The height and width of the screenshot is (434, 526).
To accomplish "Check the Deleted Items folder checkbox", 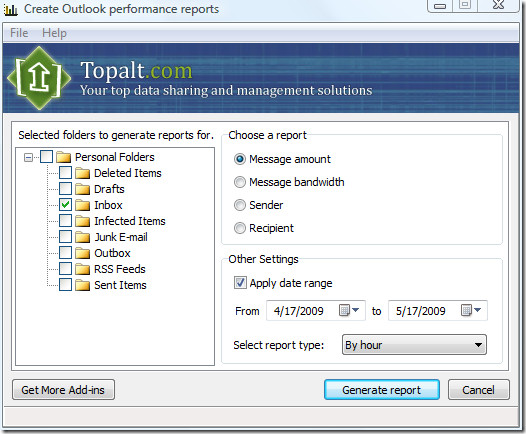I will (x=65, y=173).
